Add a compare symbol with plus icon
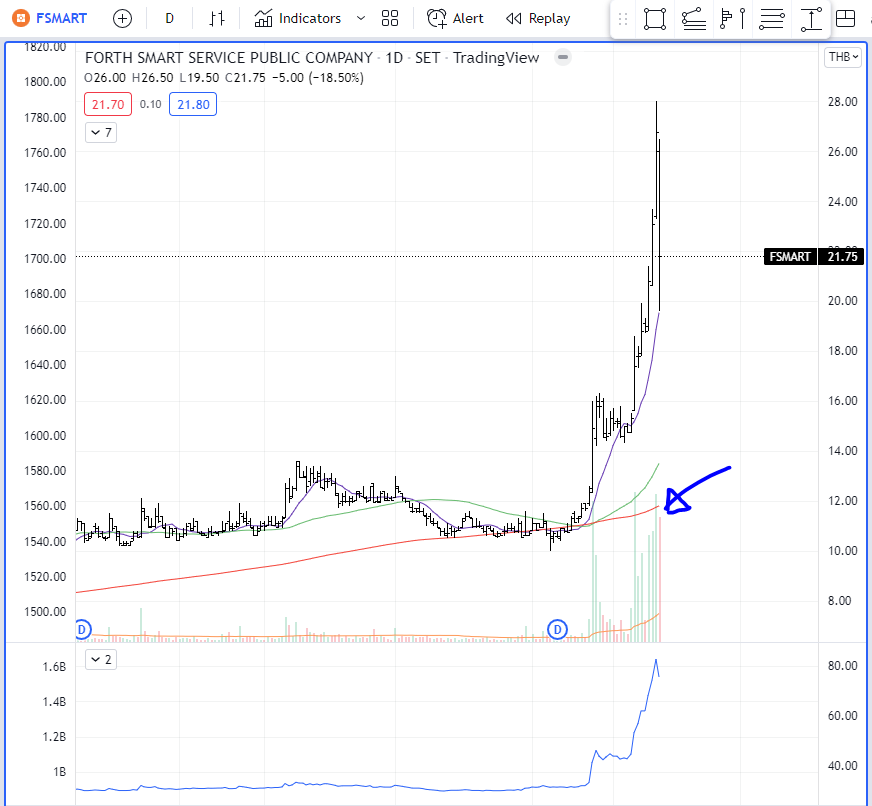Viewport: 872px width, 806px height. (122, 18)
